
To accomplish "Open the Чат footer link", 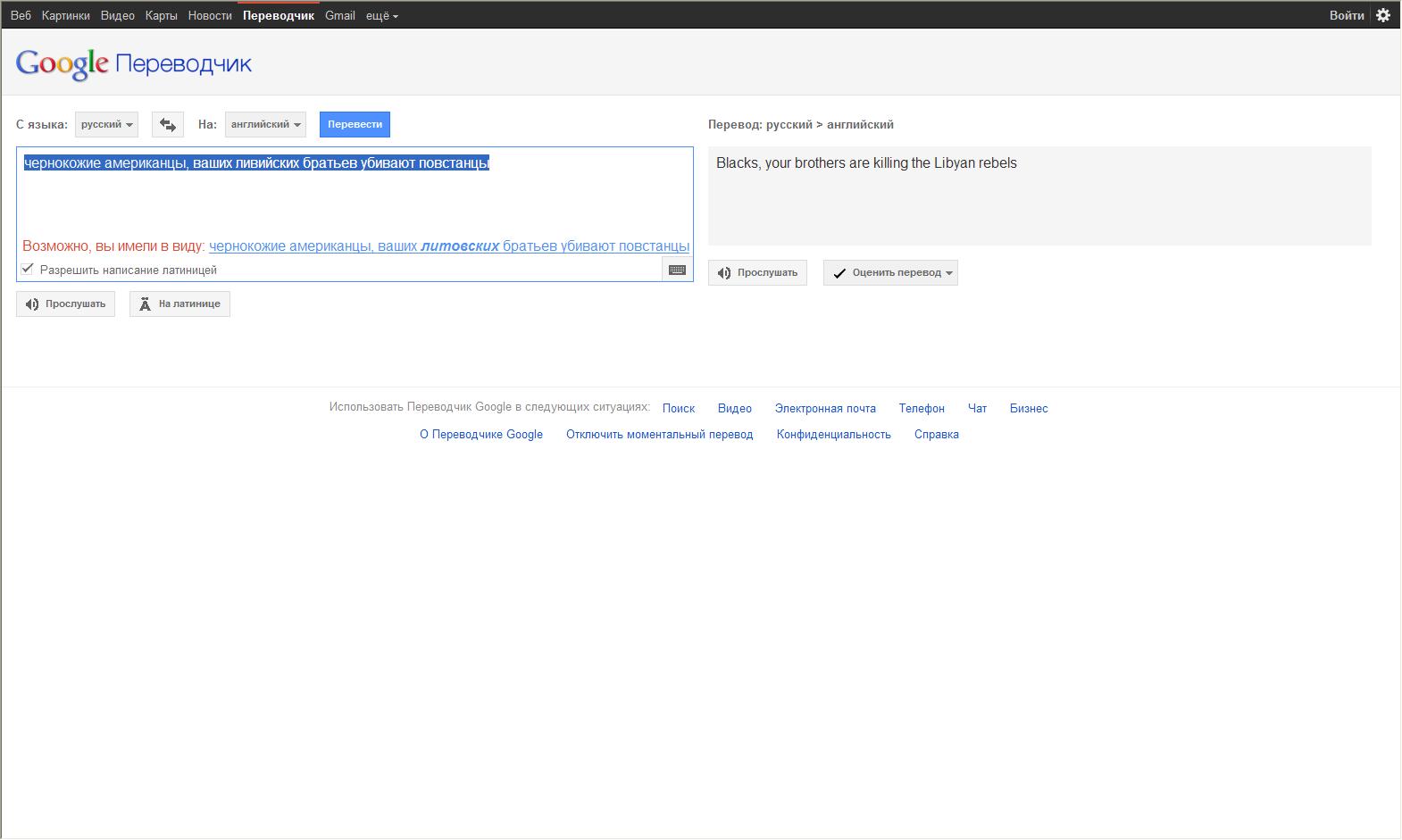I will tap(977, 409).
